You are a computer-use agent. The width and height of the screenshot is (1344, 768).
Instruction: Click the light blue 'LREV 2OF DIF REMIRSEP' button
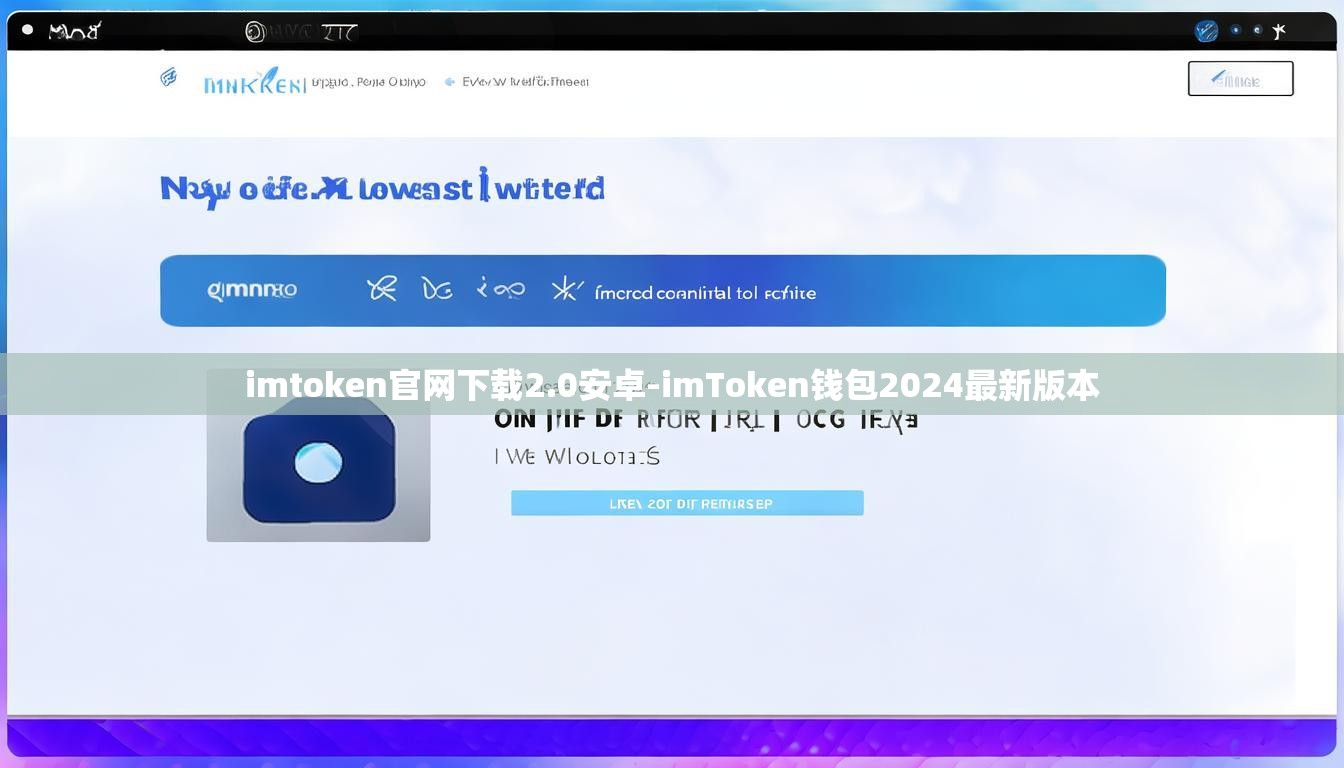click(x=687, y=503)
